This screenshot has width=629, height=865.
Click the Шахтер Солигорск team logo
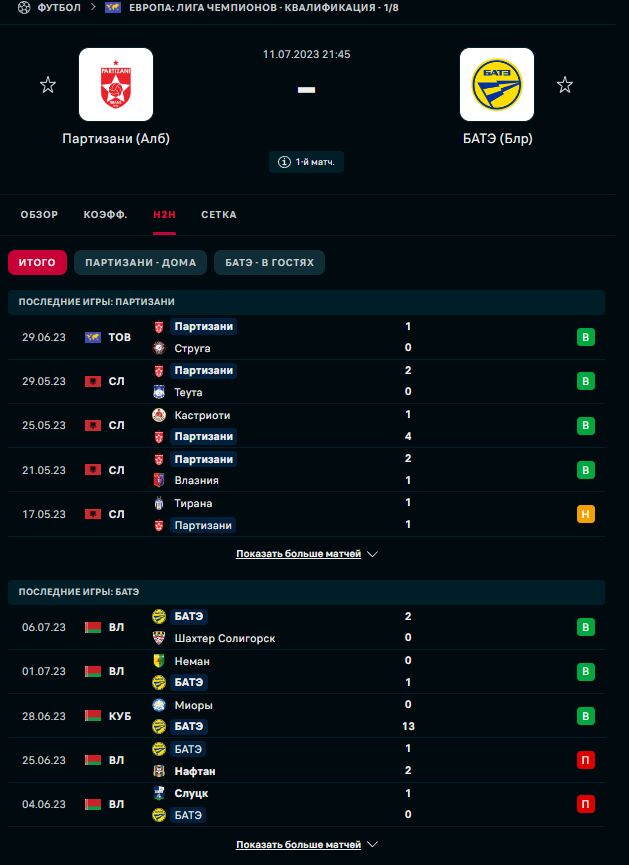click(x=159, y=638)
